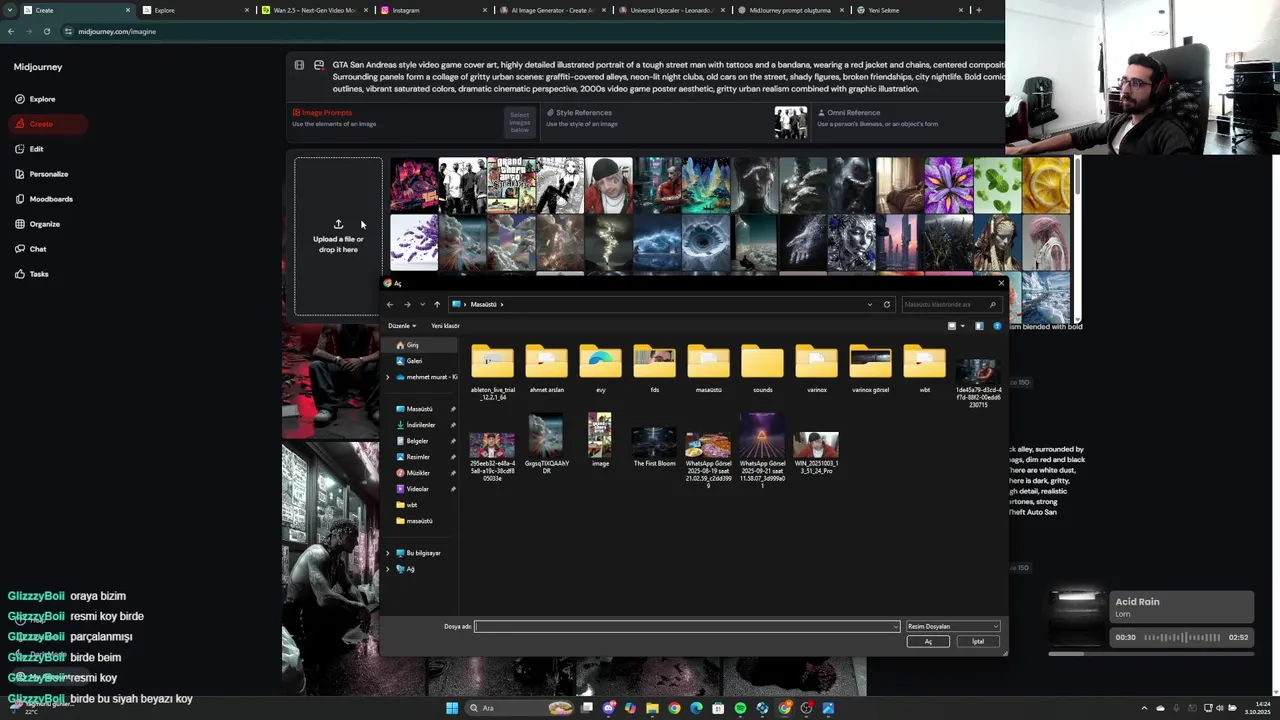Open the Explore page in Midjourney sidebar
Image resolution: width=1280 pixels, height=720 pixels.
coord(35,99)
